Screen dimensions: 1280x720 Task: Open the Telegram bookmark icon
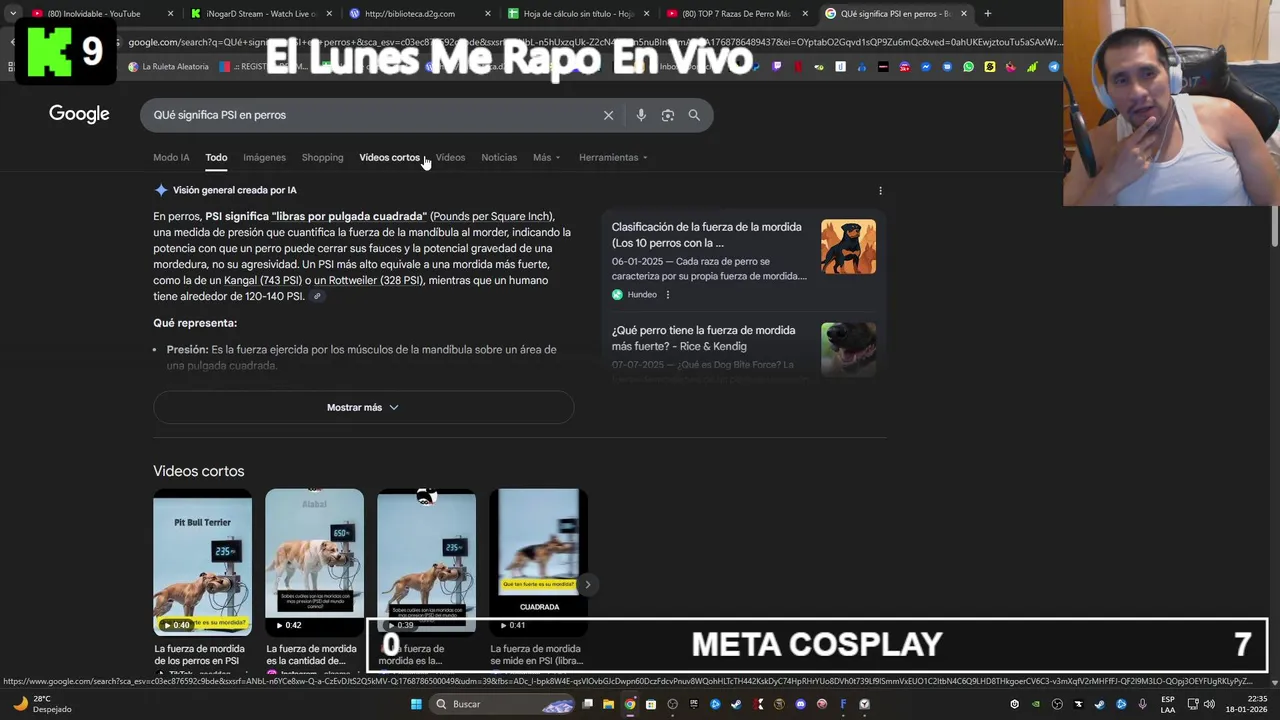point(1054,67)
